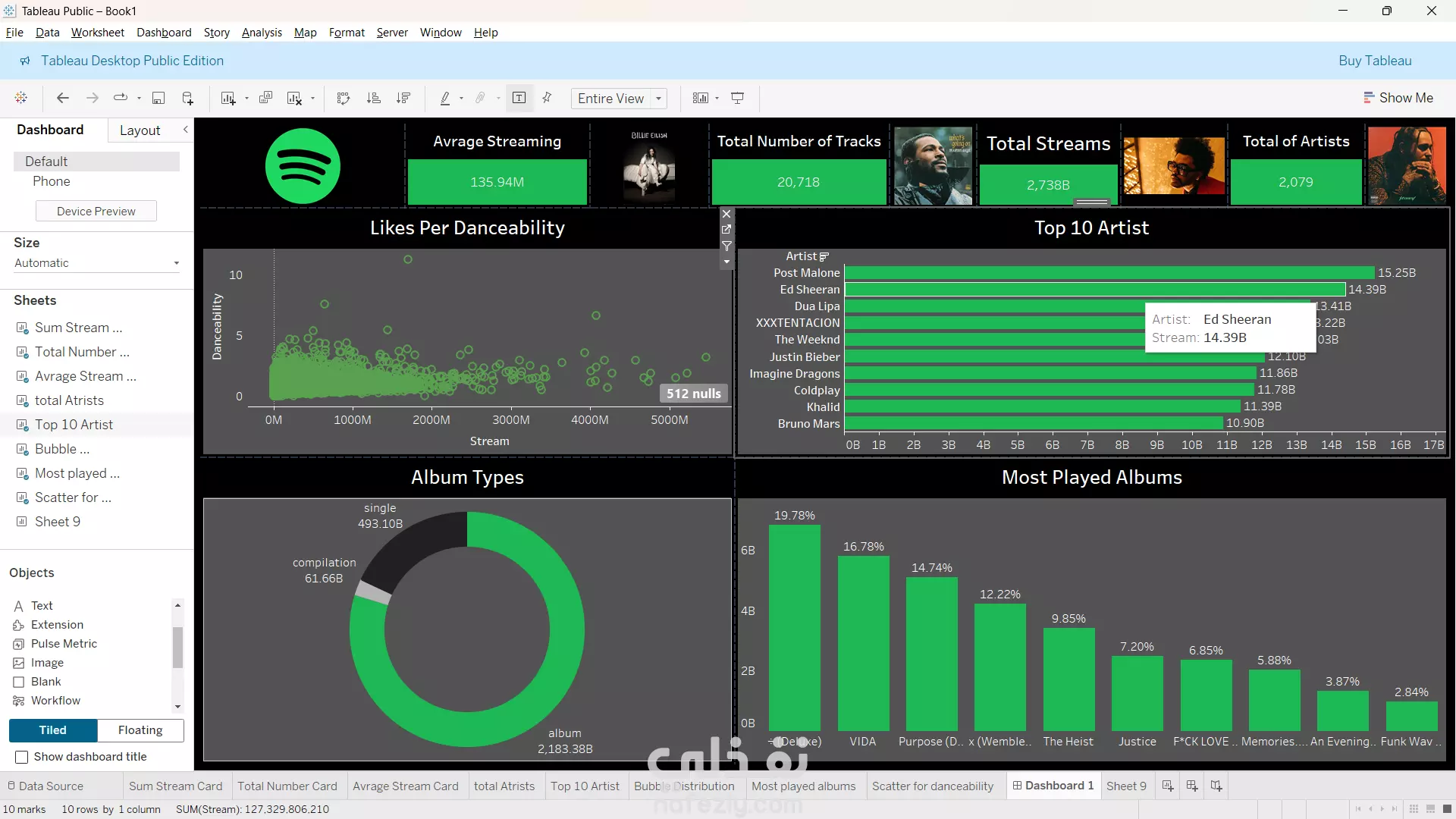The image size is (1456, 819).
Task: Click the Ed Sheeran bar in Top 10 Artist
Action: (x=1095, y=290)
